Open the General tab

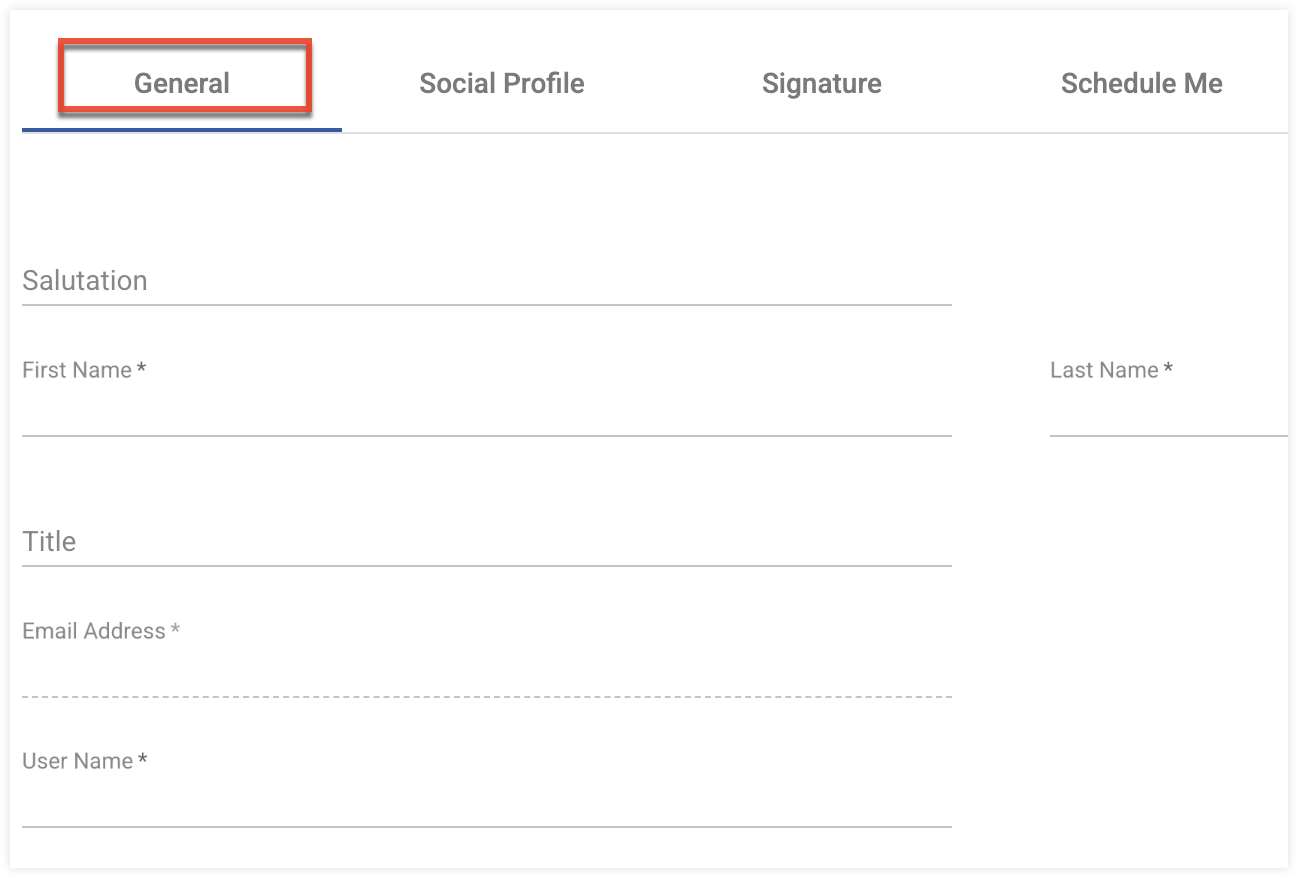(182, 84)
